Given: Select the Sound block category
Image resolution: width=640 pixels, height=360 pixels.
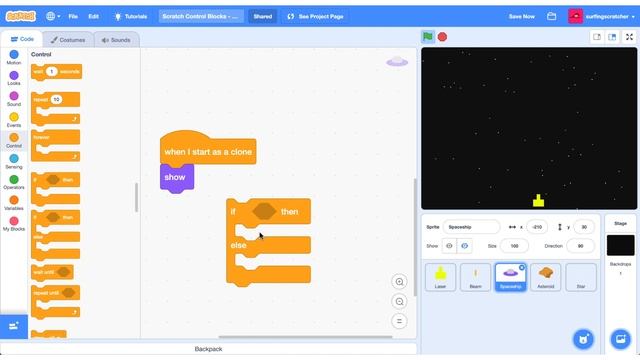Looking at the screenshot, I should click(14, 99).
